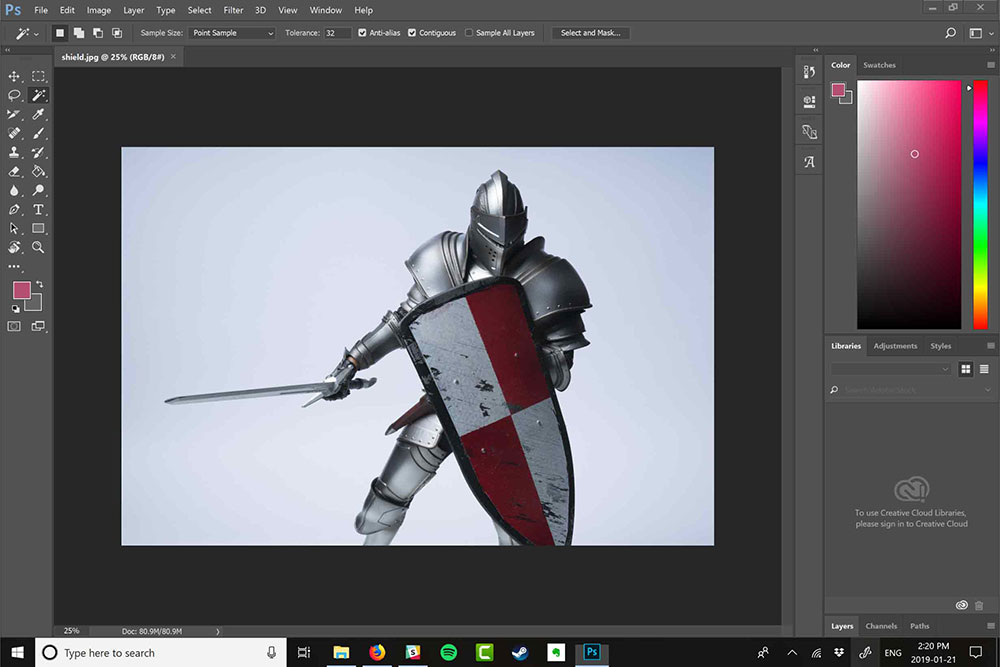Click the Tolerance value field
1000x667 pixels.
pyautogui.click(x=337, y=33)
